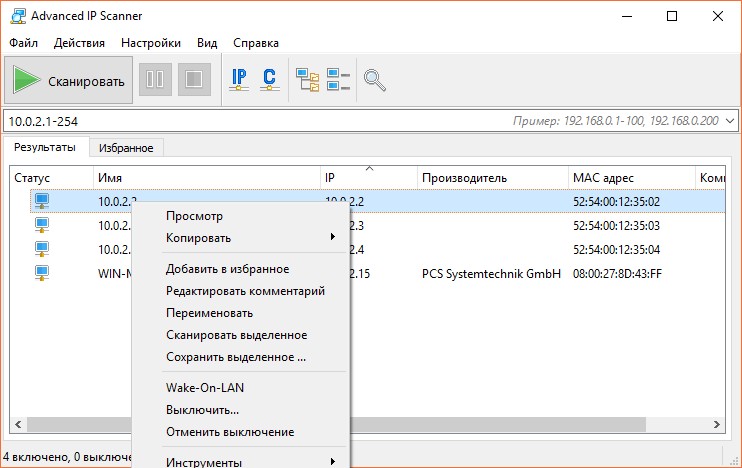Switch to the Результаты tab
The image size is (742, 468).
(45, 147)
